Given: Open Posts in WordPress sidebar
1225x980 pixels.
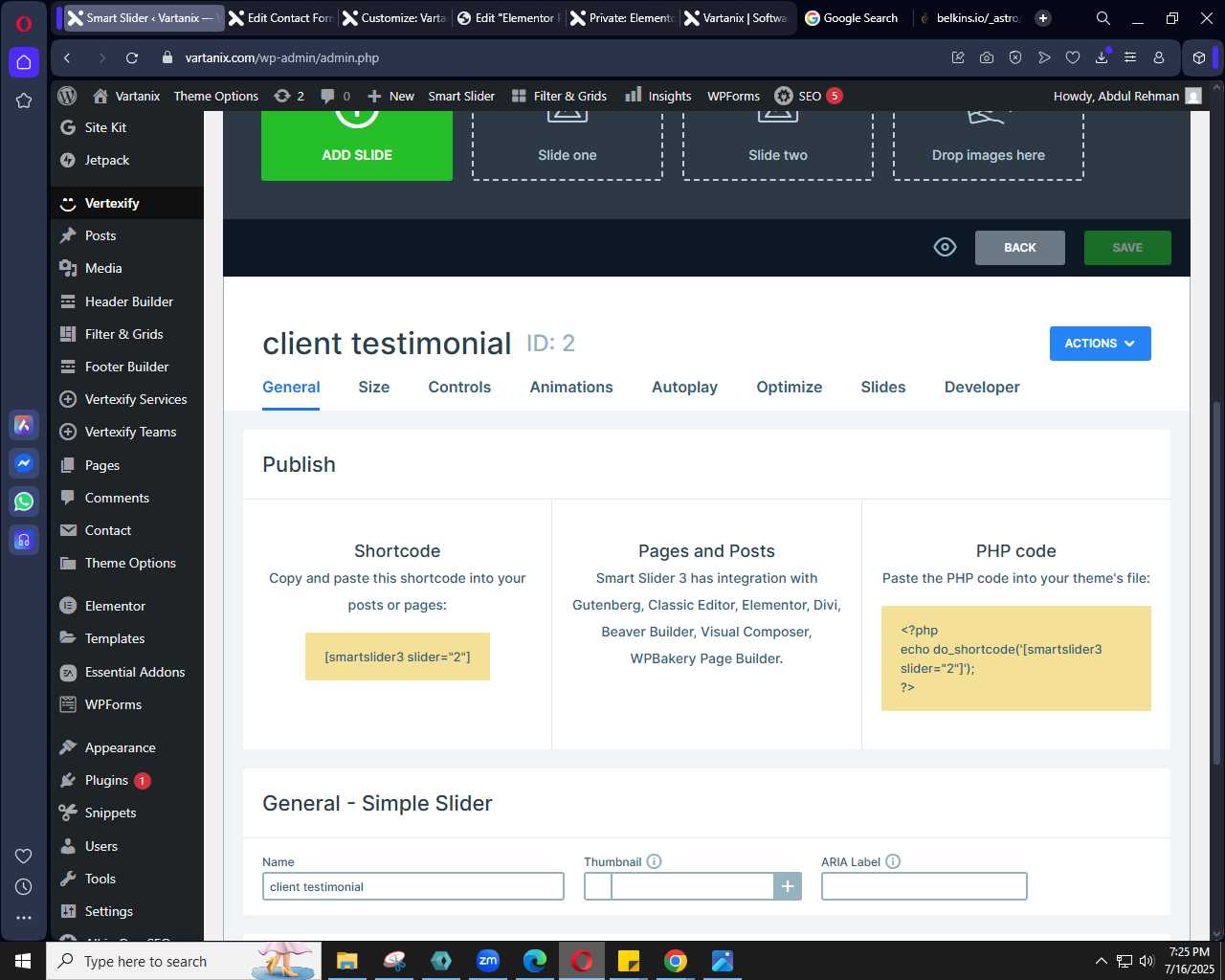Looking at the screenshot, I should [x=126, y=235].
